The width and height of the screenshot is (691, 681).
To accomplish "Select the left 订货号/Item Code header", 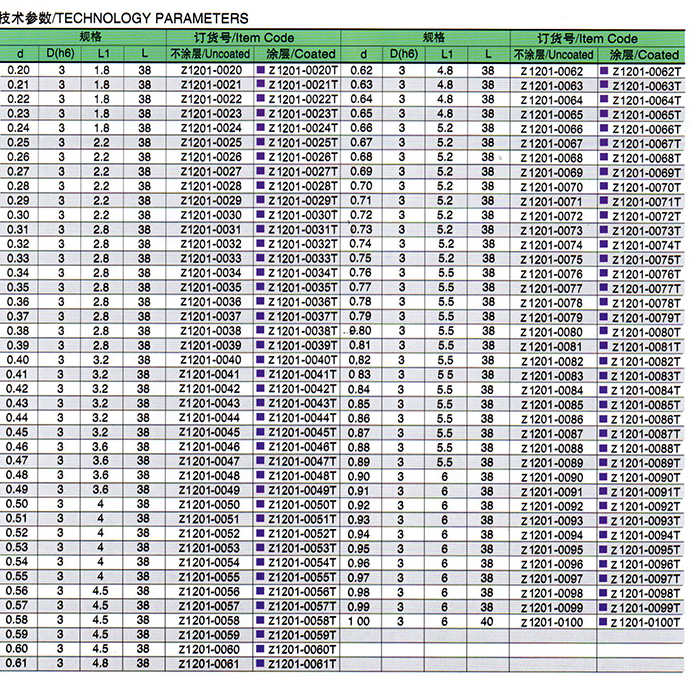I will 237,38.
